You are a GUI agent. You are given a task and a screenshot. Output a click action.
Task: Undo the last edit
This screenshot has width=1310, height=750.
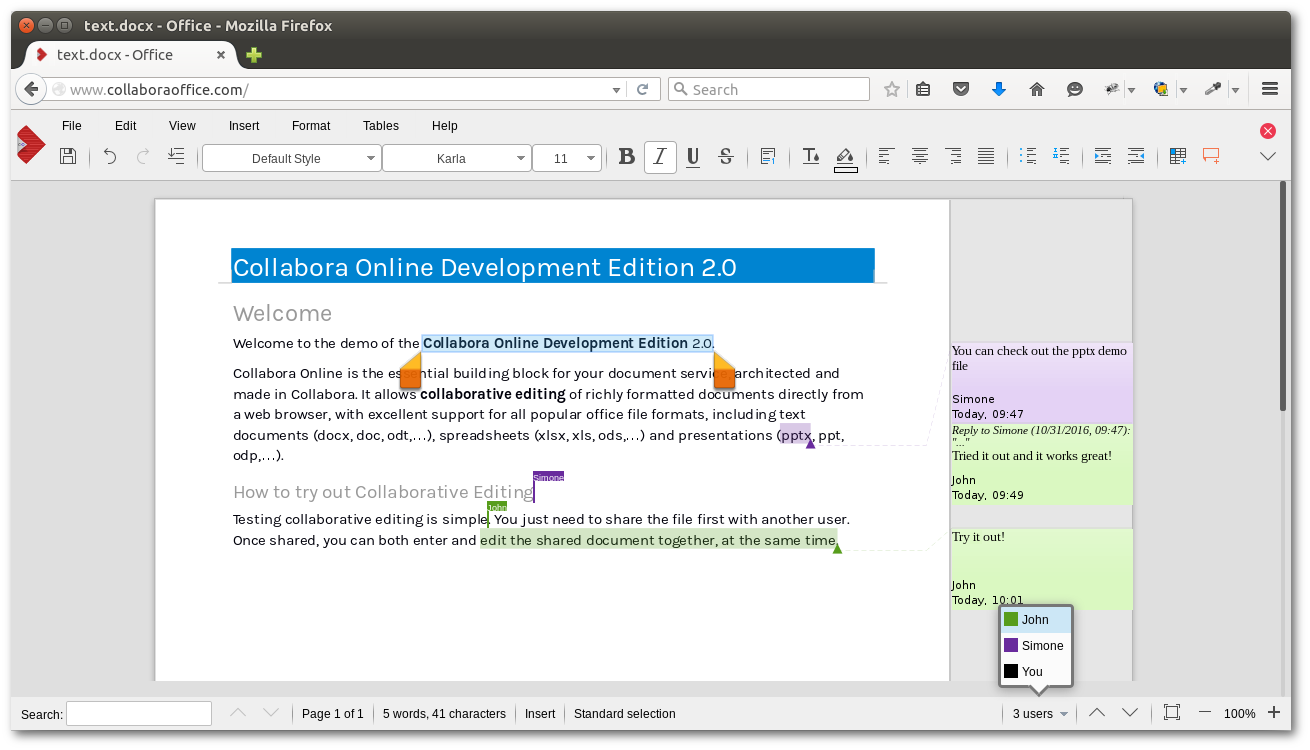coord(110,156)
